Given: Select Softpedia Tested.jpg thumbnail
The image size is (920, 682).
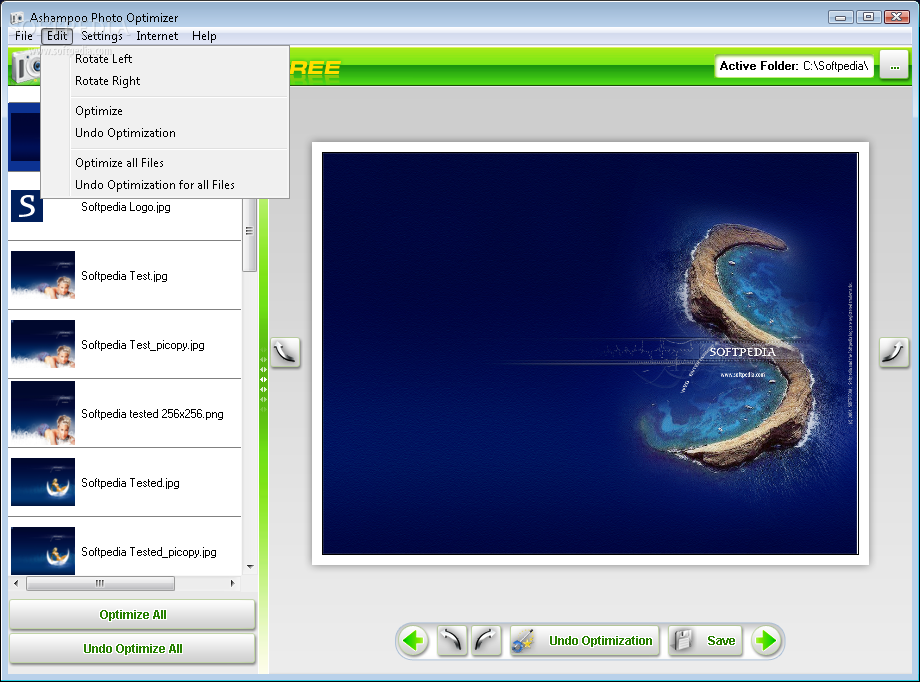Looking at the screenshot, I should tap(43, 482).
